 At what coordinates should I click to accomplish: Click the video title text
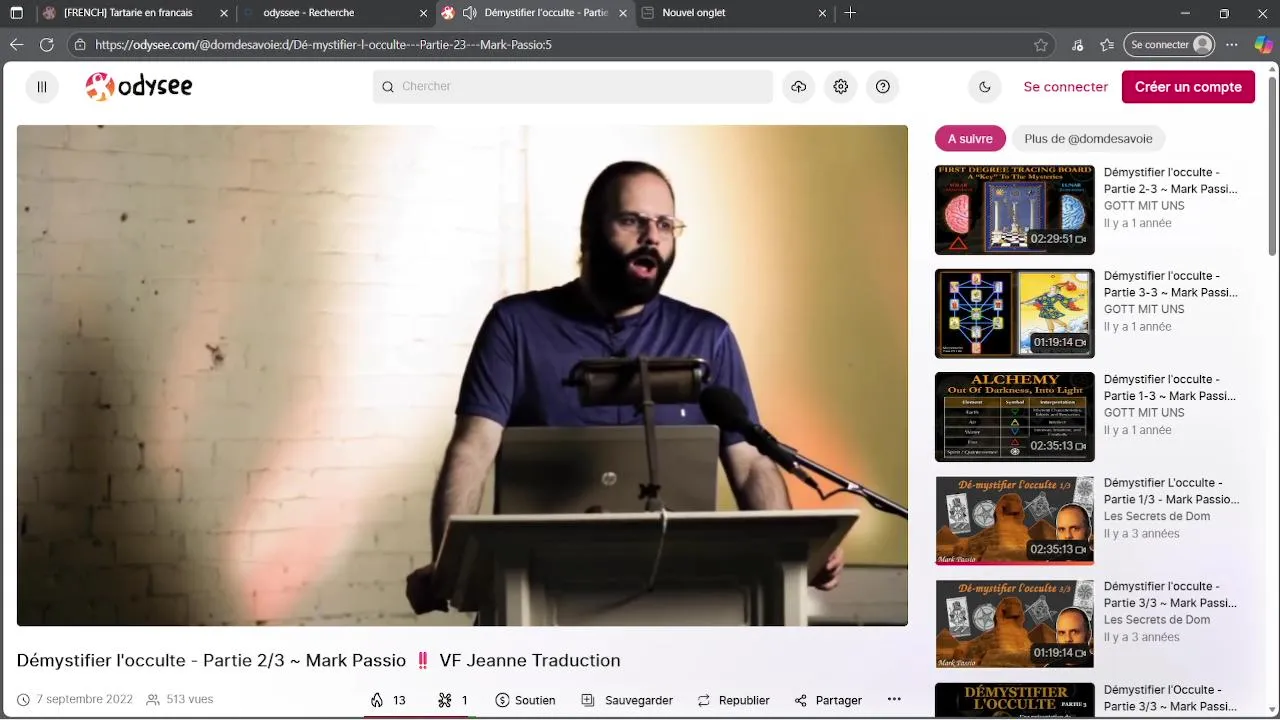(318, 661)
